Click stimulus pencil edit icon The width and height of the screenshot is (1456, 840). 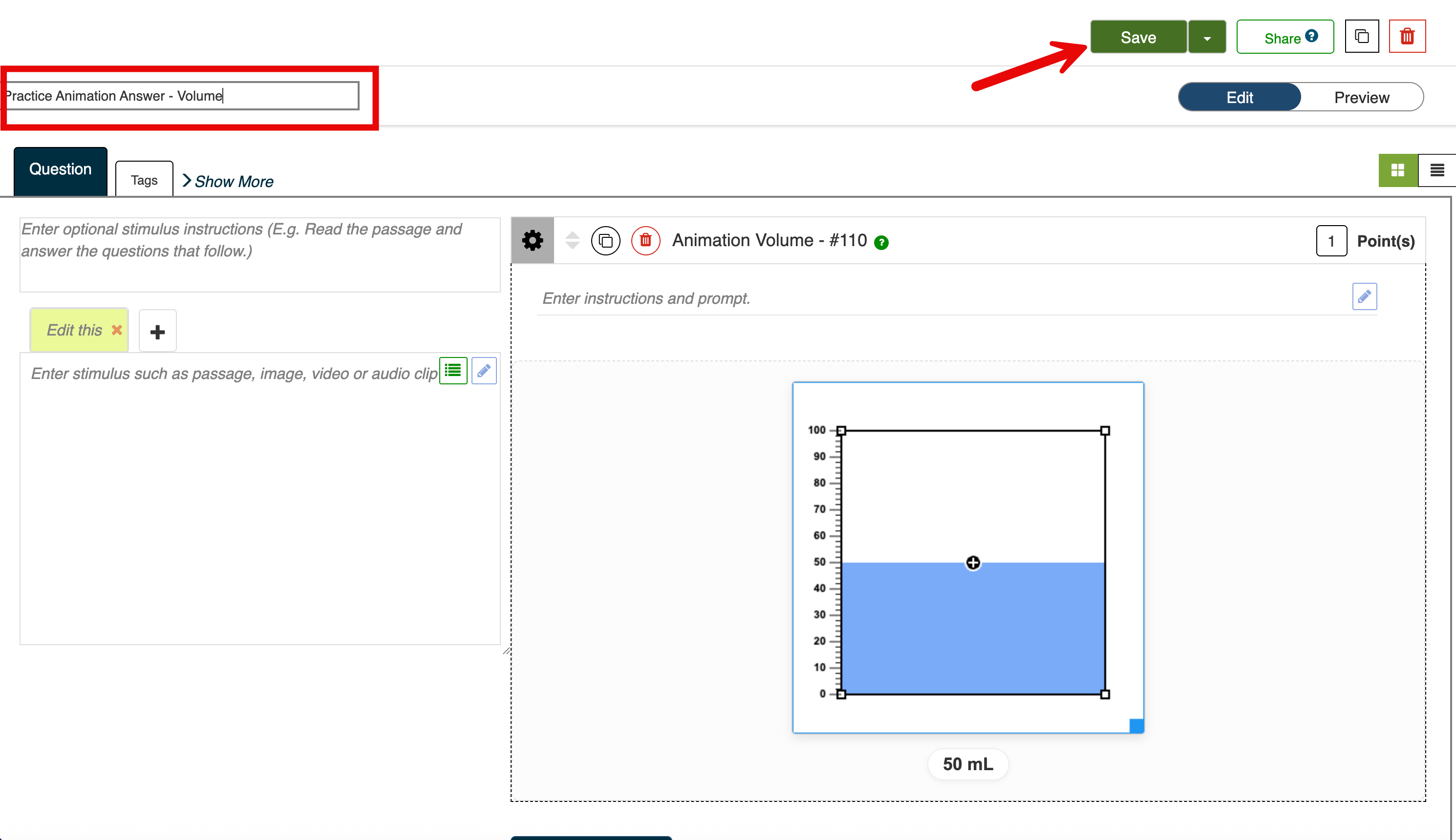[484, 370]
